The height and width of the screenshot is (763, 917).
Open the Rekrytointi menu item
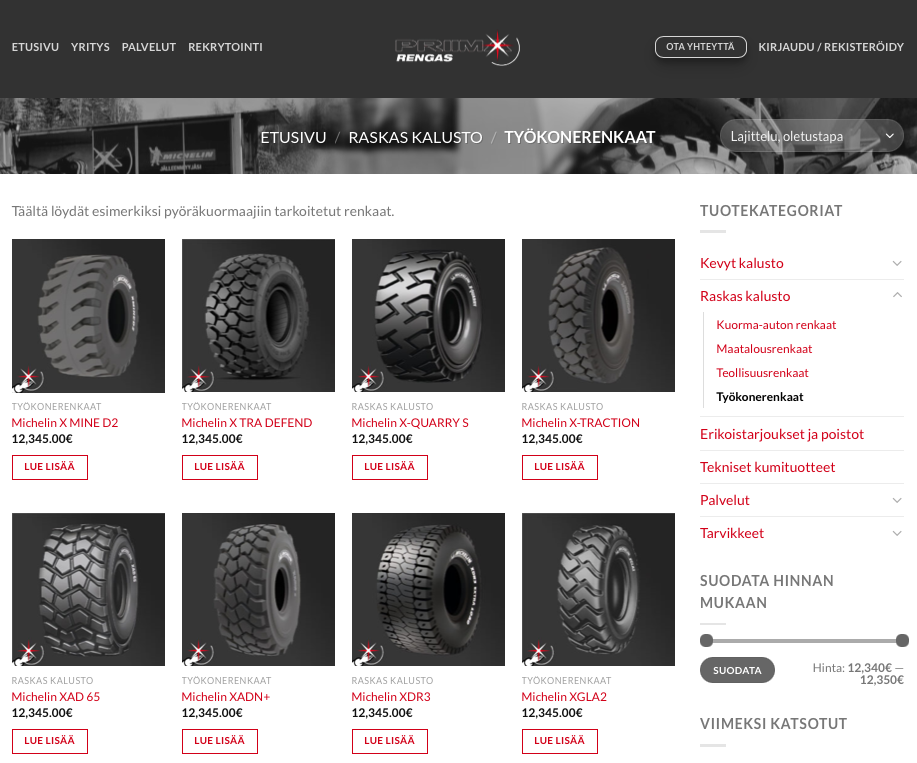(225, 47)
